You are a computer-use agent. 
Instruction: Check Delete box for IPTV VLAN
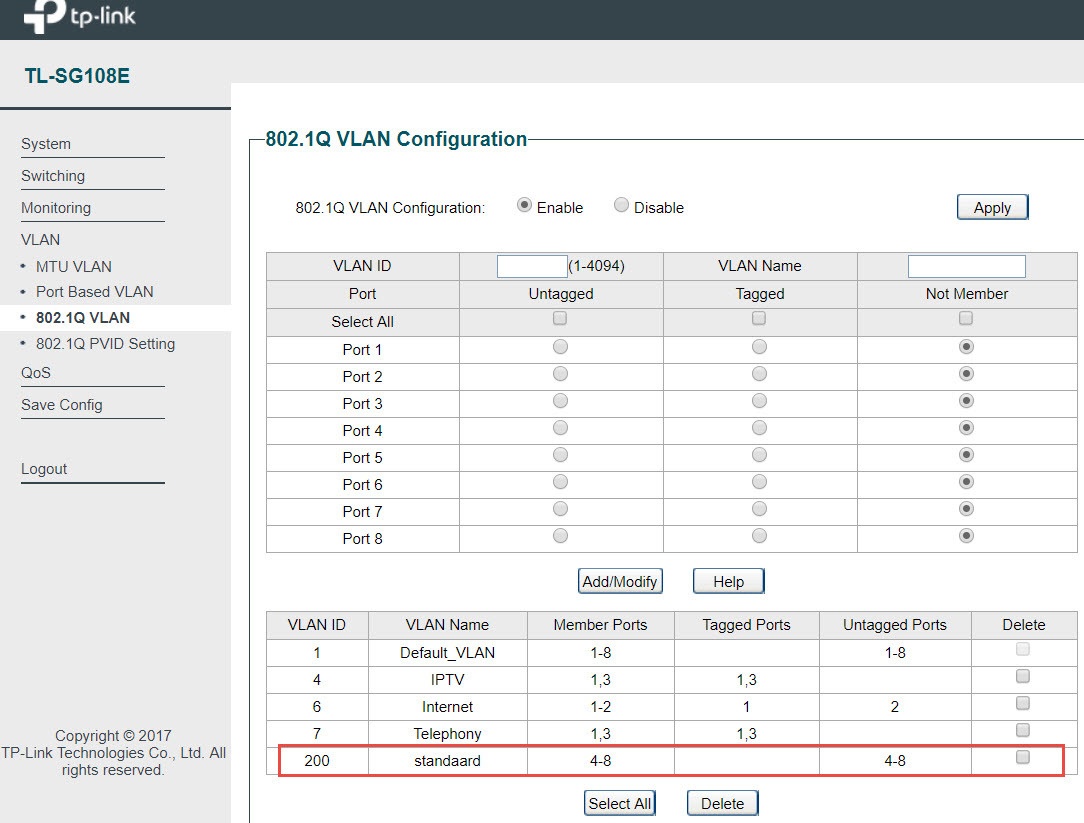pyautogui.click(x=1022, y=676)
